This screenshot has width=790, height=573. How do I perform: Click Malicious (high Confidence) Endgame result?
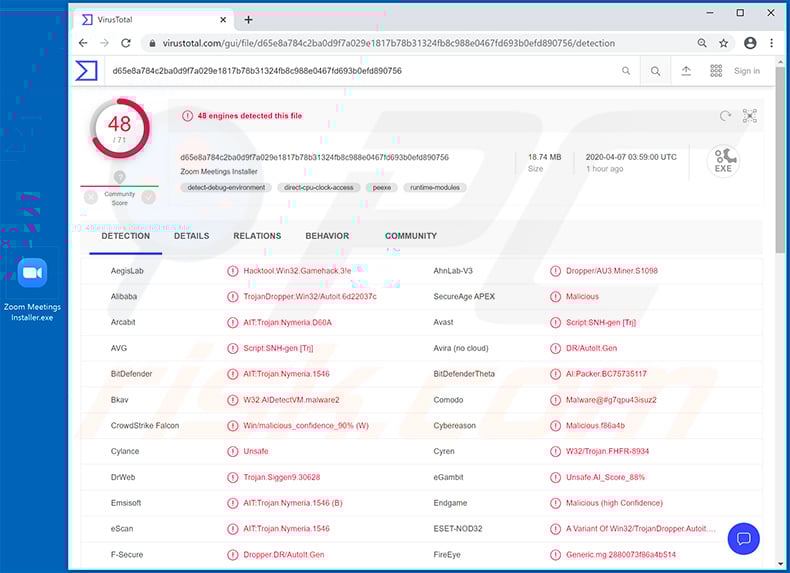(x=614, y=503)
